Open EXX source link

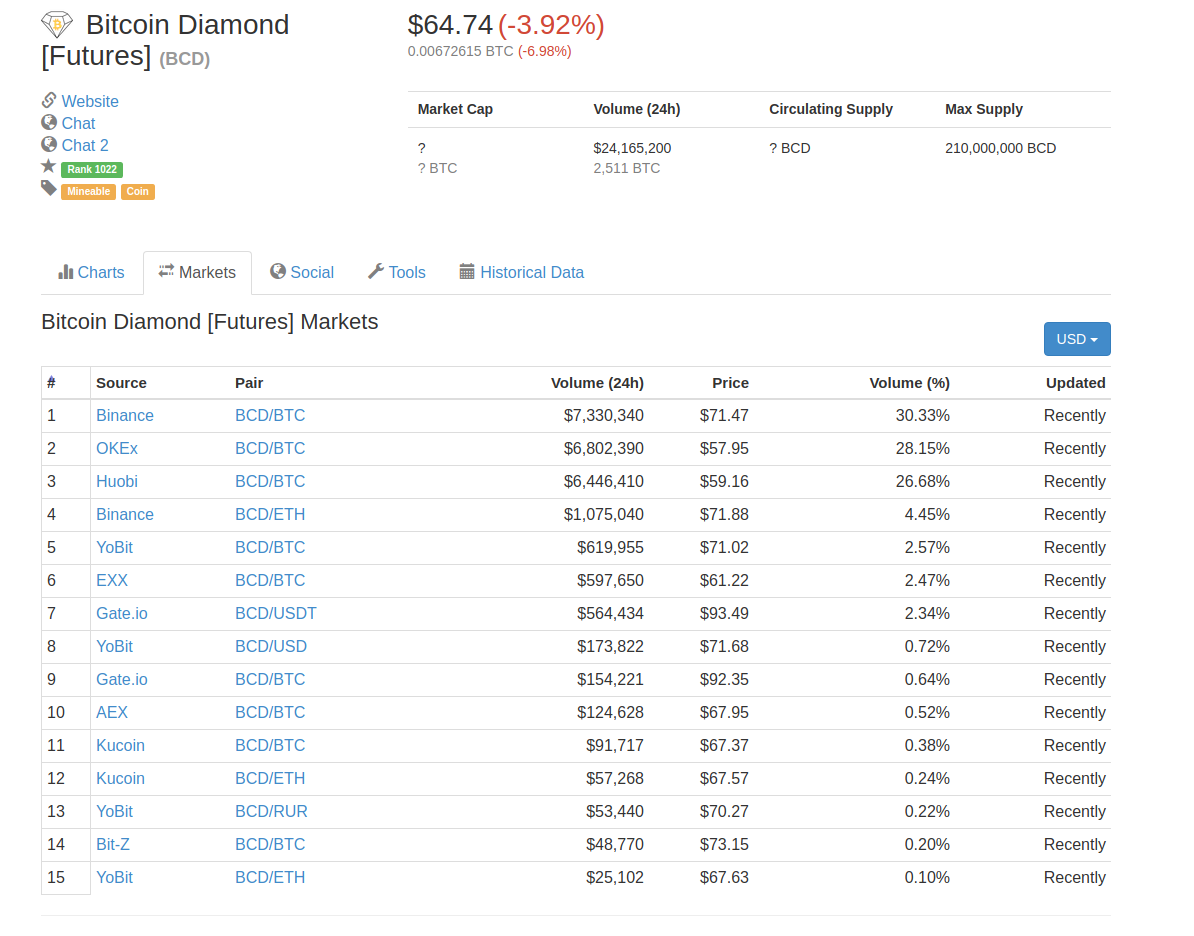(112, 580)
